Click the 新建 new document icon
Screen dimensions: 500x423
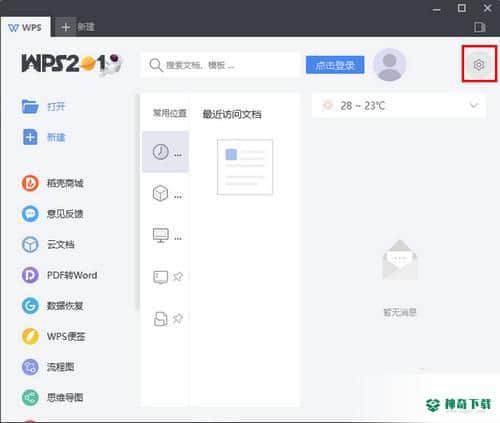pos(30,137)
